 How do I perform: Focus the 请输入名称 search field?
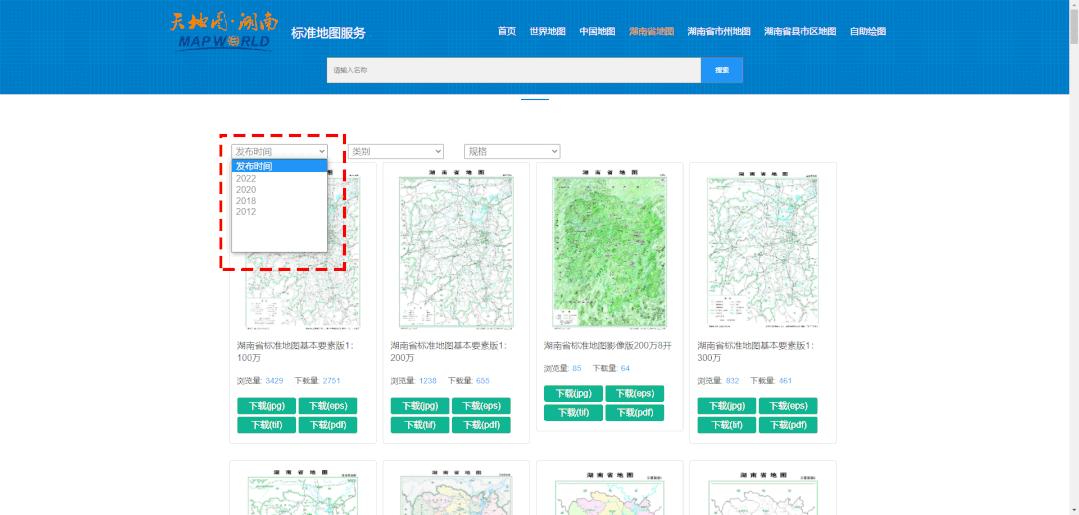[x=513, y=70]
